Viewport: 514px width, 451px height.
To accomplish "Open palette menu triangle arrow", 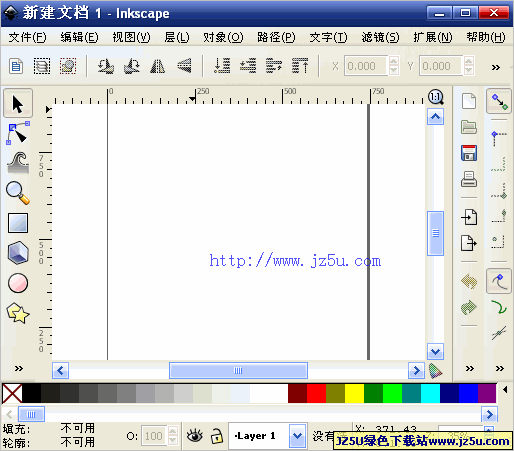I will tap(505, 389).
